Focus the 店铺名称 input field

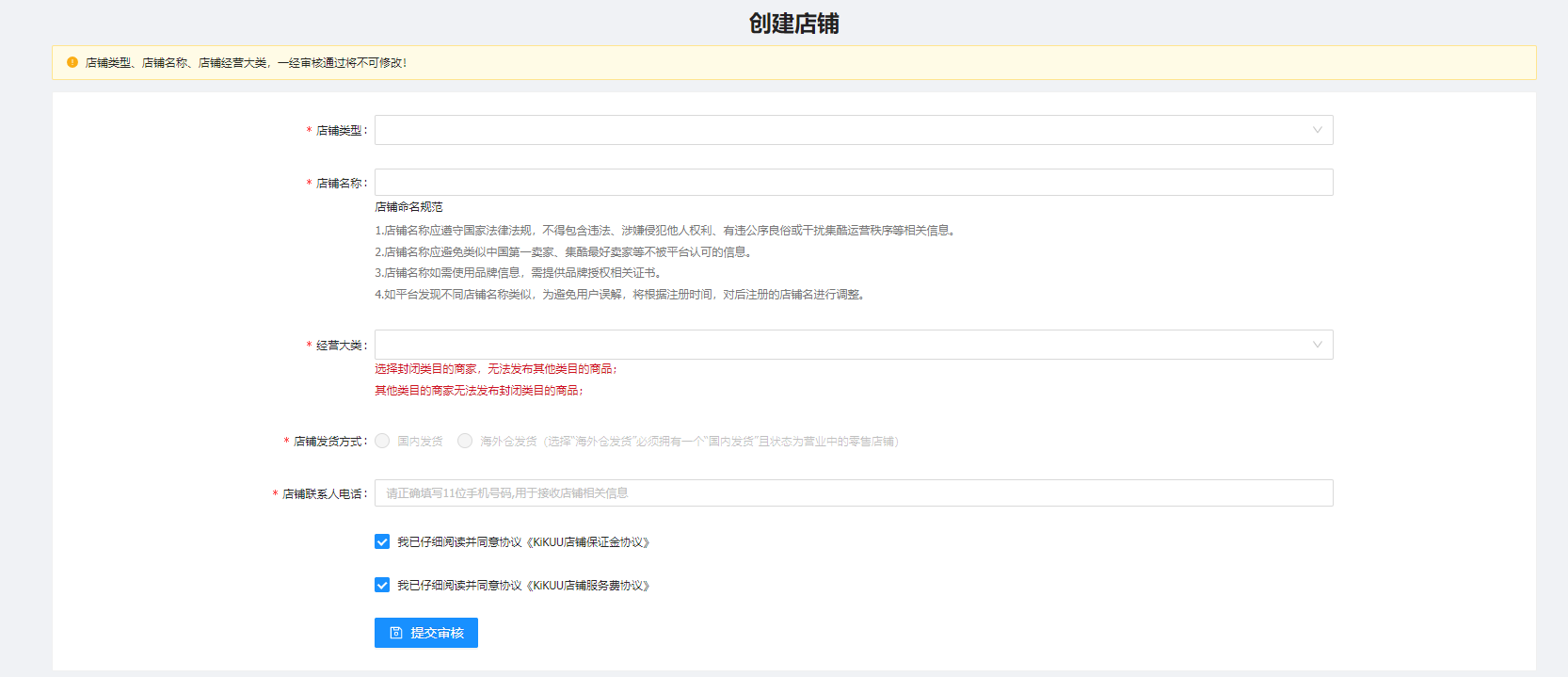[854, 183]
